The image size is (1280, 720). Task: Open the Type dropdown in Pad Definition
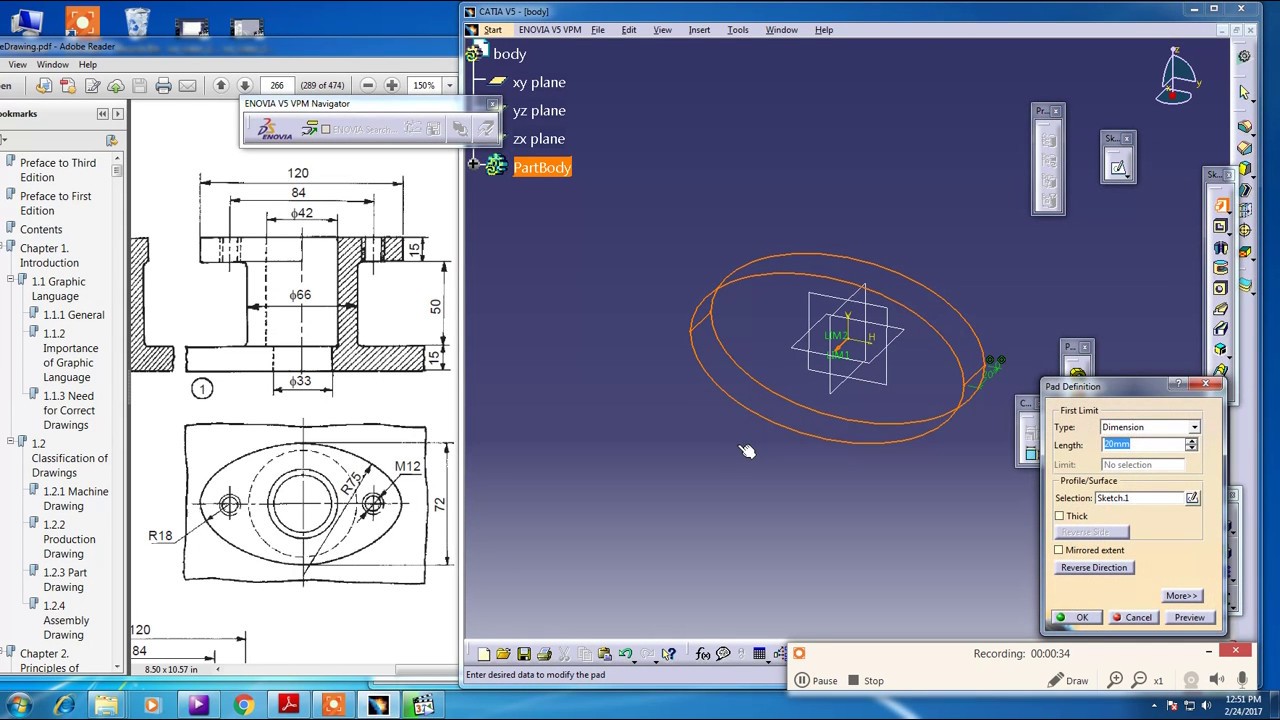tap(1194, 427)
